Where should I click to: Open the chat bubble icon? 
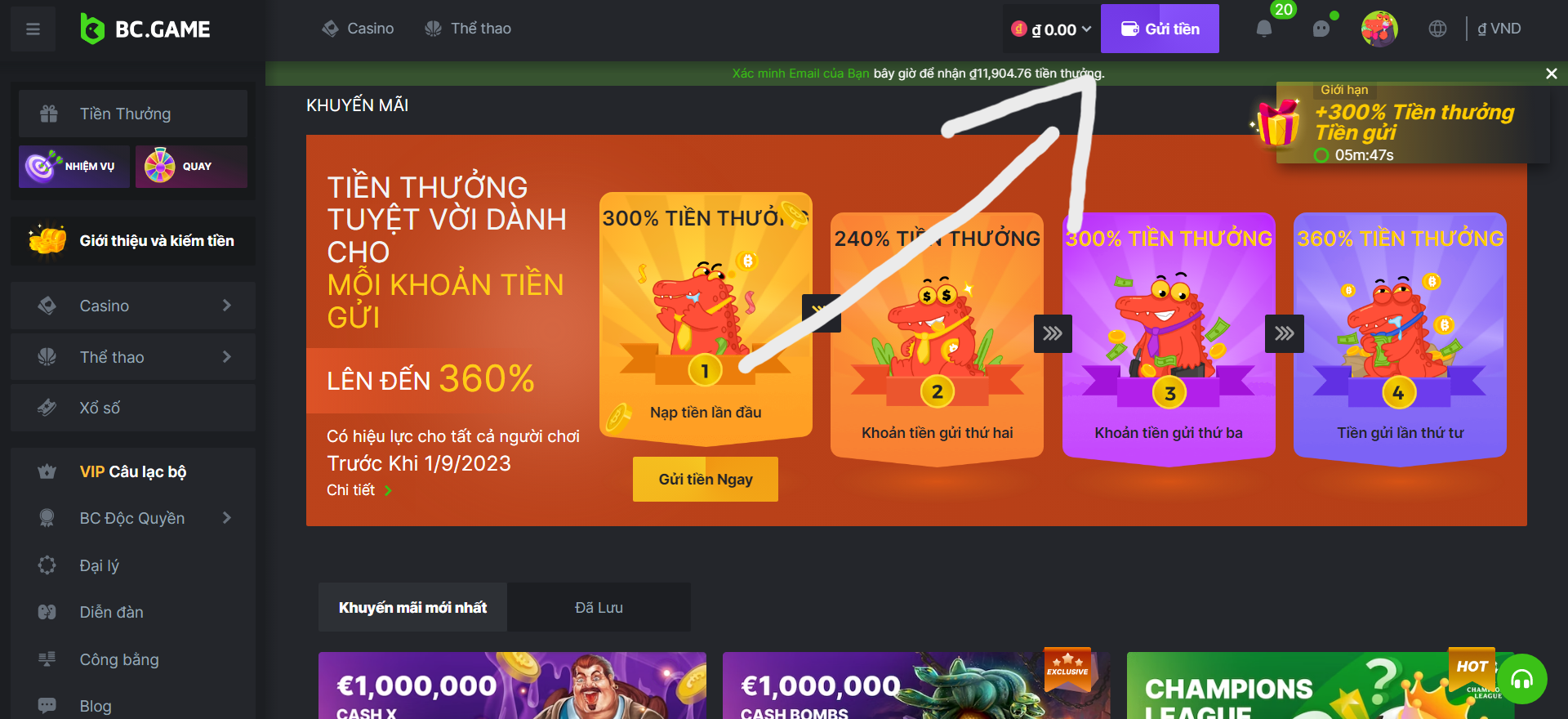point(1321,29)
